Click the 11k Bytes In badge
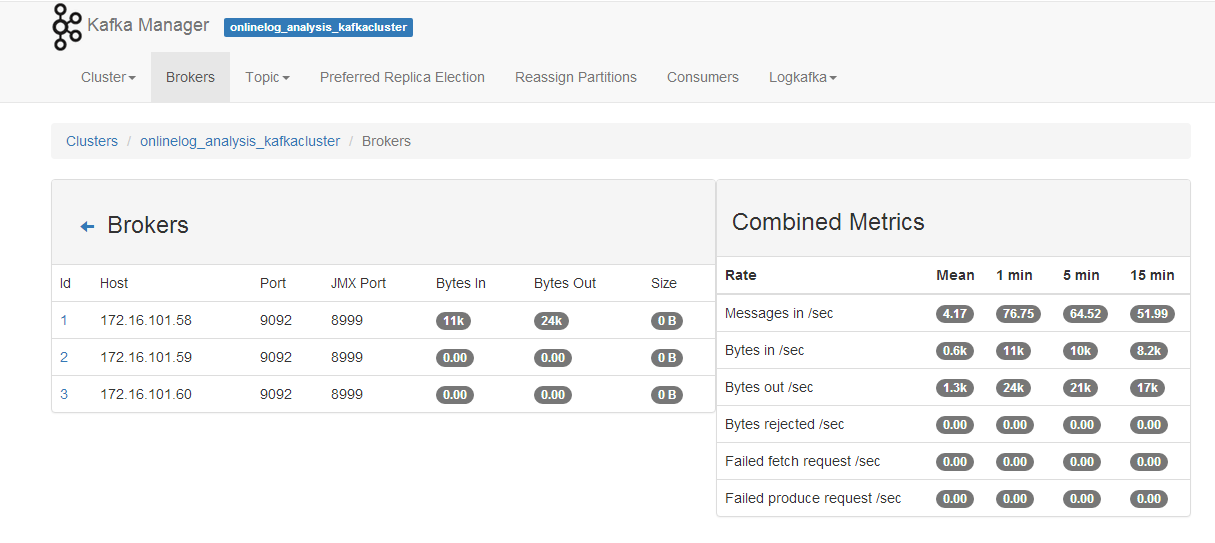1215x543 pixels. (x=453, y=321)
